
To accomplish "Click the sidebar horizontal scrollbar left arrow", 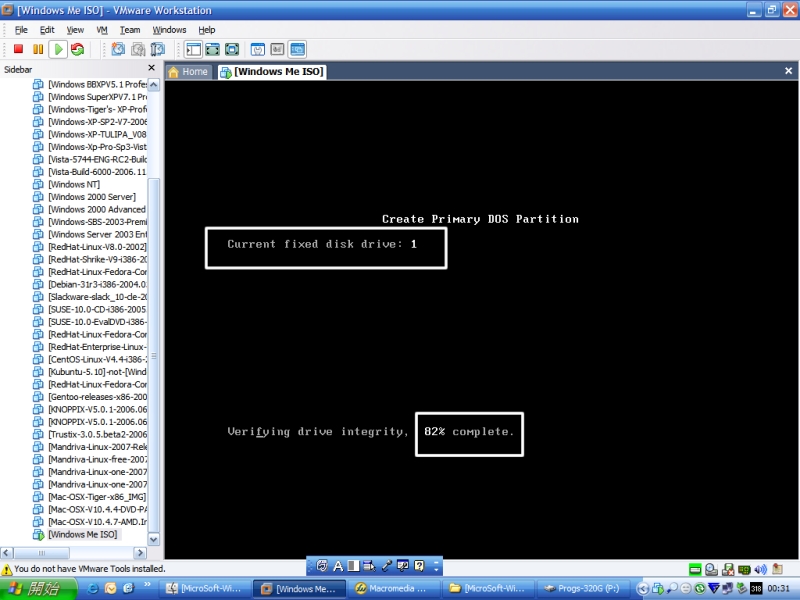I will coord(7,553).
